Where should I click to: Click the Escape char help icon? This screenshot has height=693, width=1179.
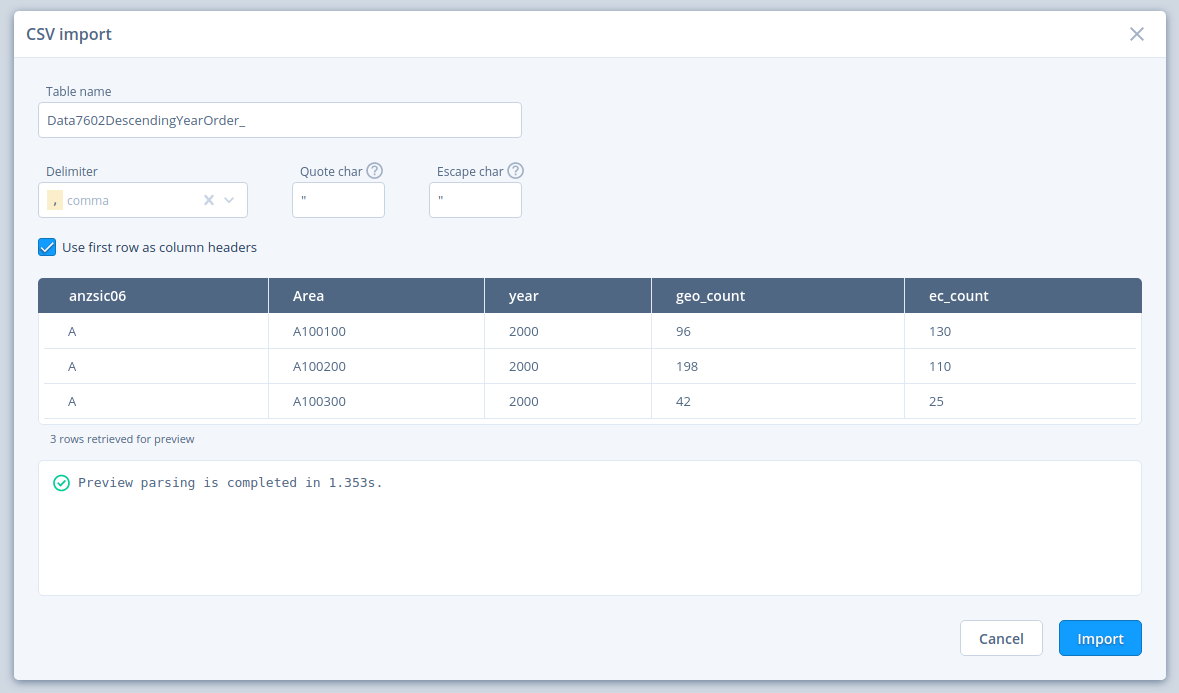[x=515, y=170]
